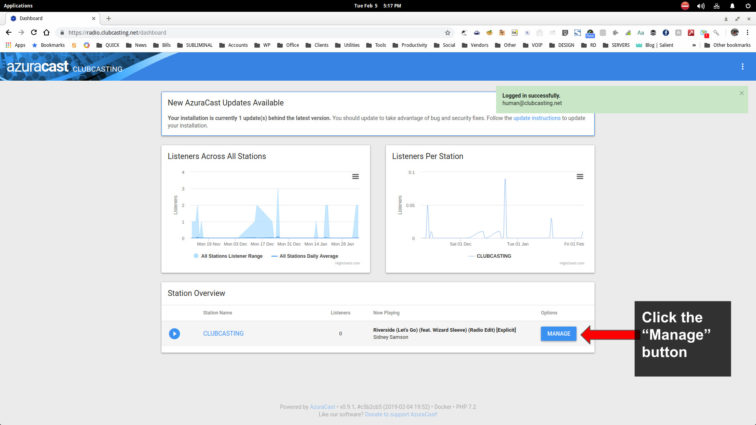Click the browser back arrow
756x425 pixels.
[x=9, y=32]
